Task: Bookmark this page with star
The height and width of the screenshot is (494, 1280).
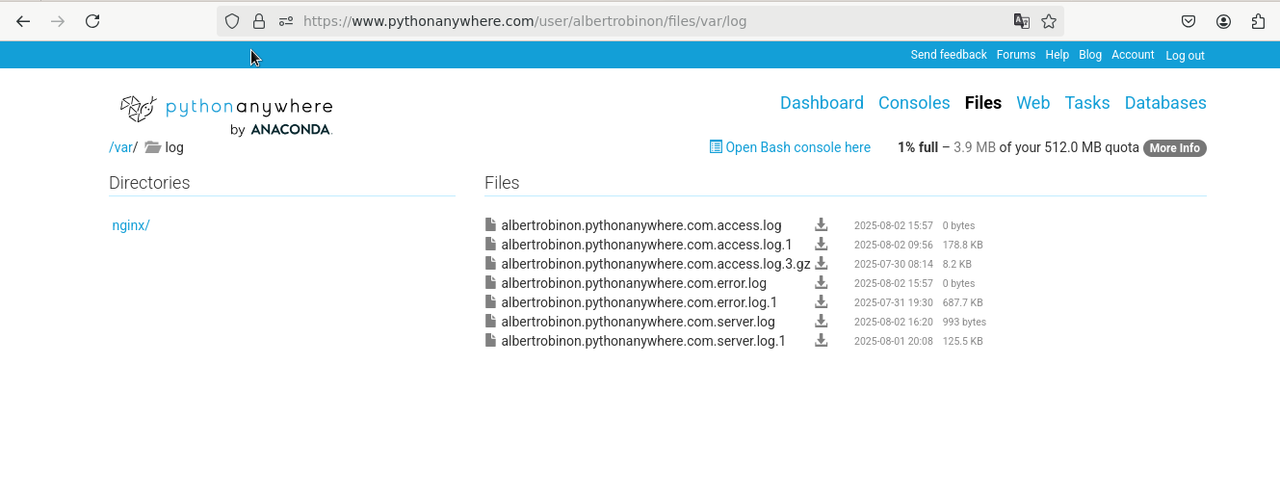Action: pyautogui.click(x=1049, y=21)
